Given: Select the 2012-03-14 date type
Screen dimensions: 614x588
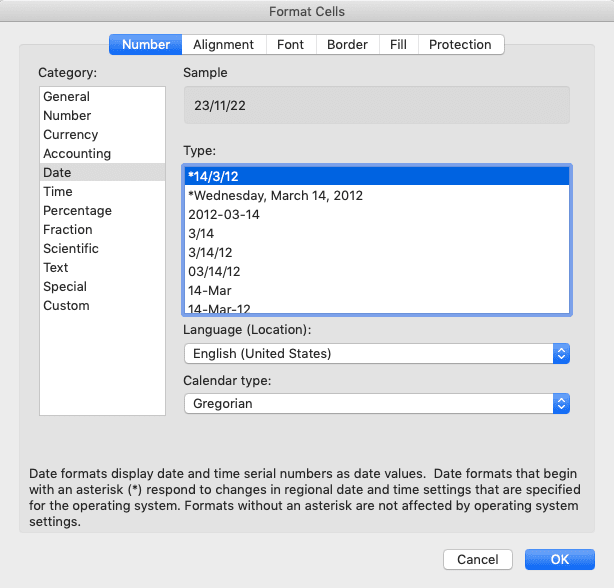Looking at the screenshot, I should point(377,214).
